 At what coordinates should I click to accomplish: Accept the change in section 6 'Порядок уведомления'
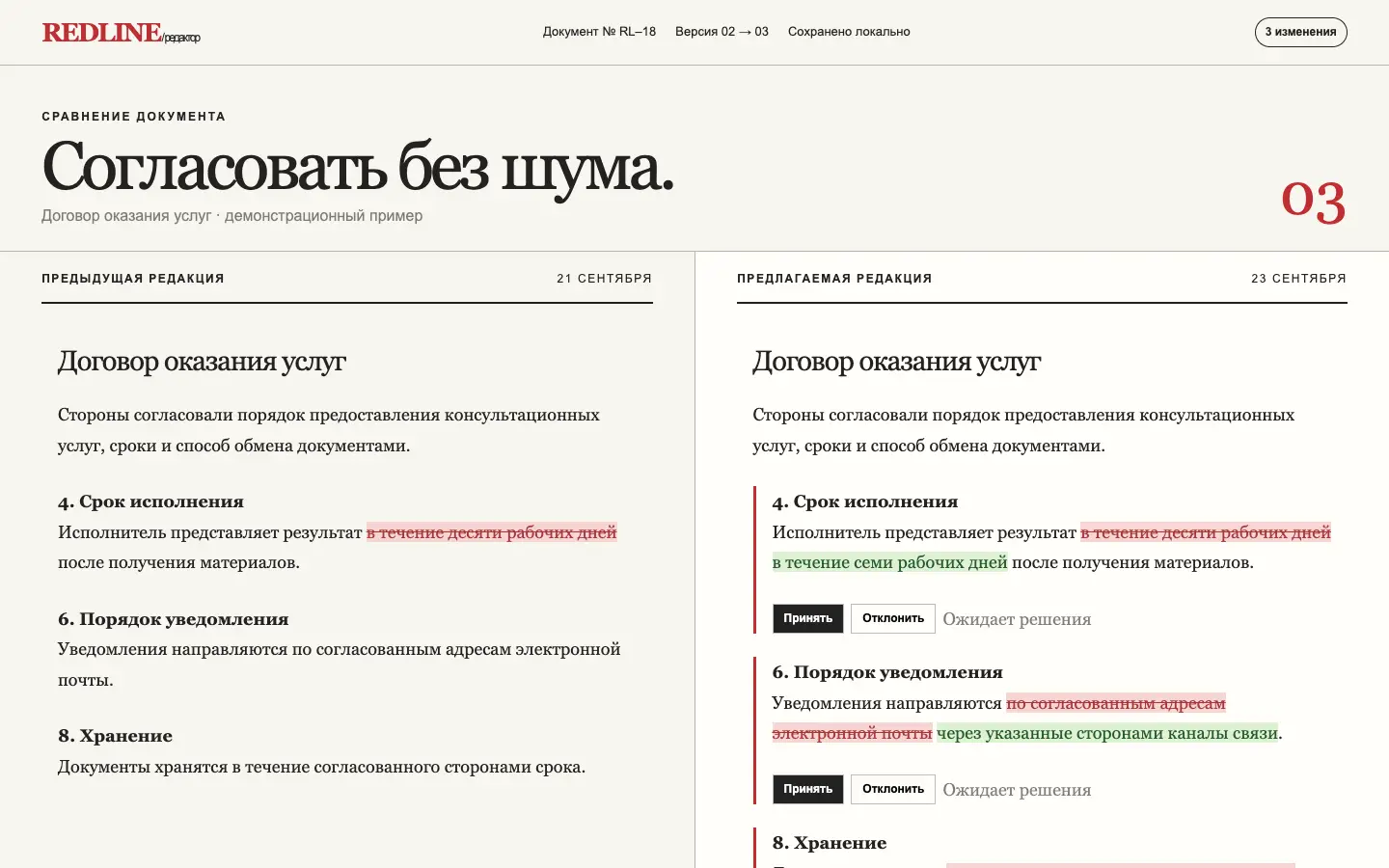pos(807,789)
